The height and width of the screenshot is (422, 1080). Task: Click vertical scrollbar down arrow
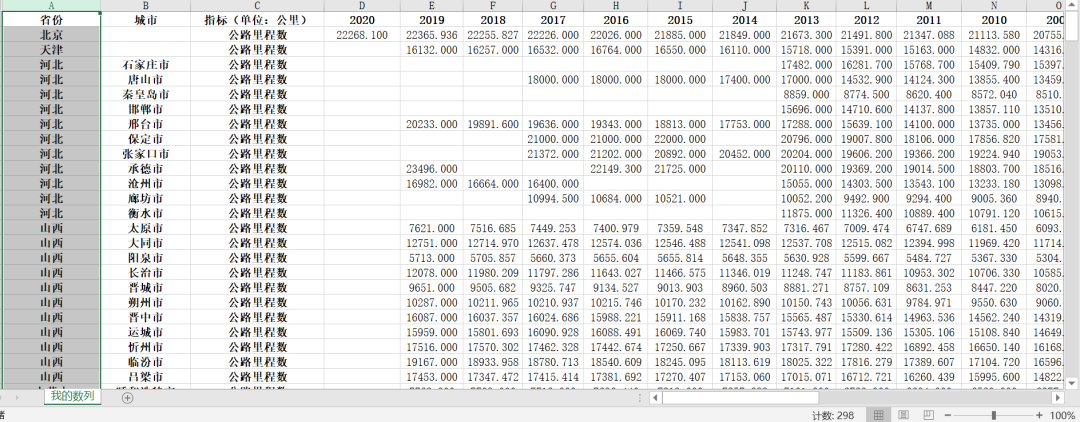pyautogui.click(x=1072, y=382)
